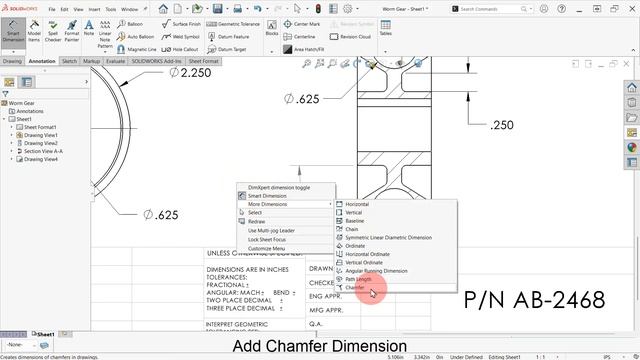The width and height of the screenshot is (640, 360).
Task: Open the Sheet Format tab
Action: tap(203, 61)
